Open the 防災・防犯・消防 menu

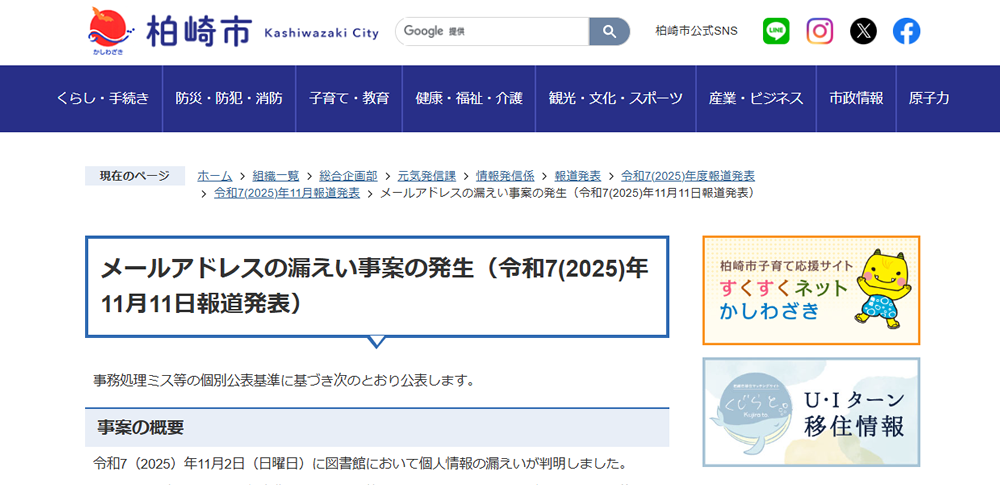pyautogui.click(x=229, y=98)
